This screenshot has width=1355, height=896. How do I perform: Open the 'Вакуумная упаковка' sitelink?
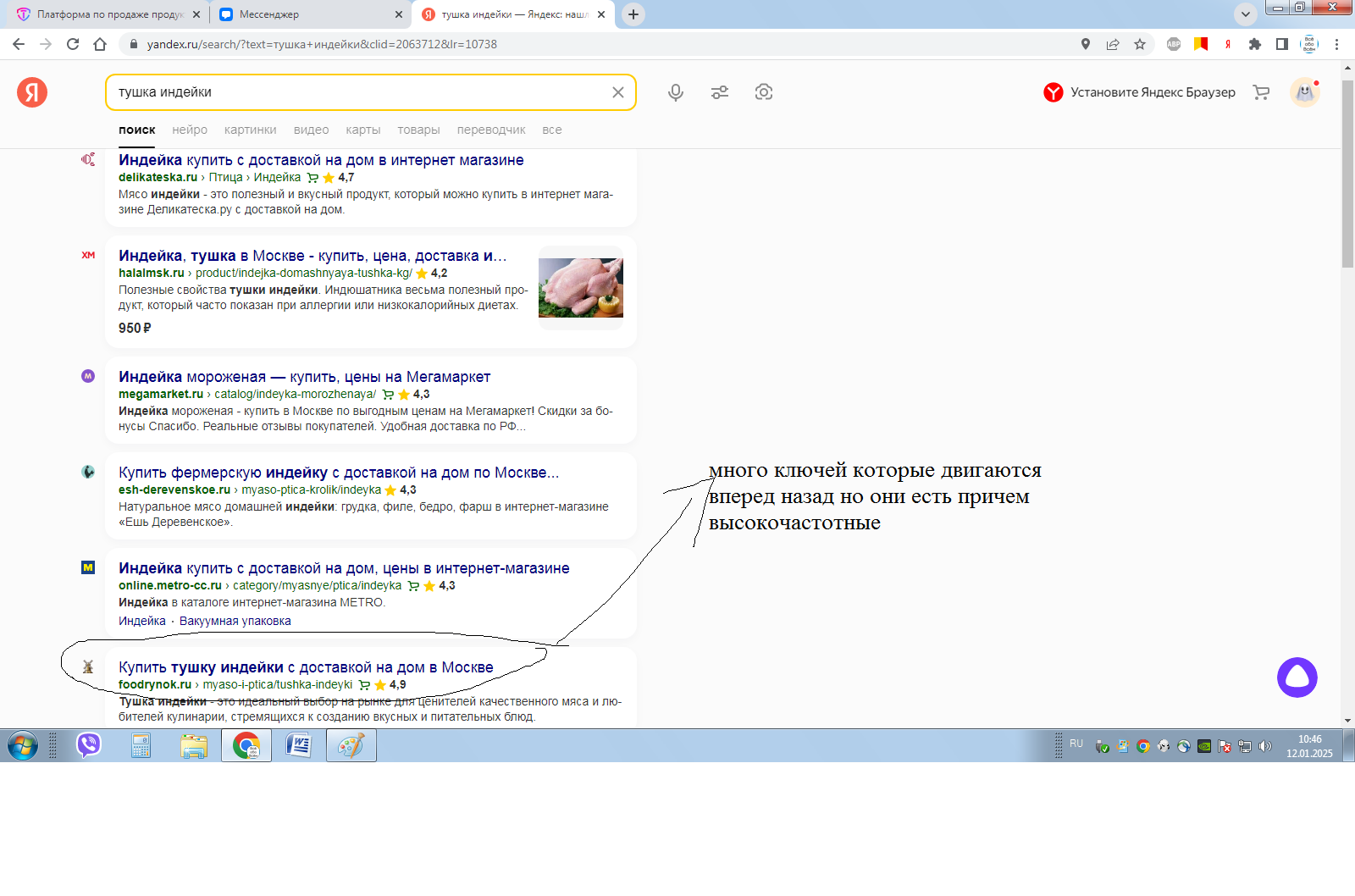[235, 621]
